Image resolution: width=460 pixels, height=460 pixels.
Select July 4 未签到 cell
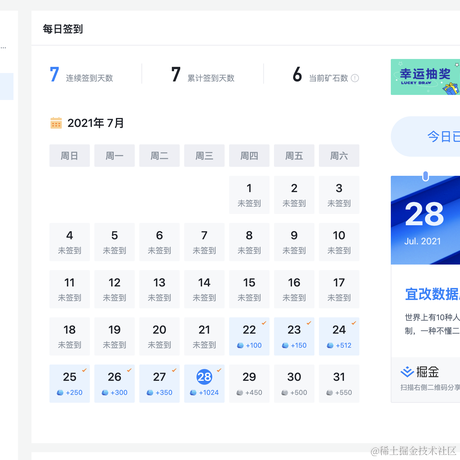click(x=69, y=242)
